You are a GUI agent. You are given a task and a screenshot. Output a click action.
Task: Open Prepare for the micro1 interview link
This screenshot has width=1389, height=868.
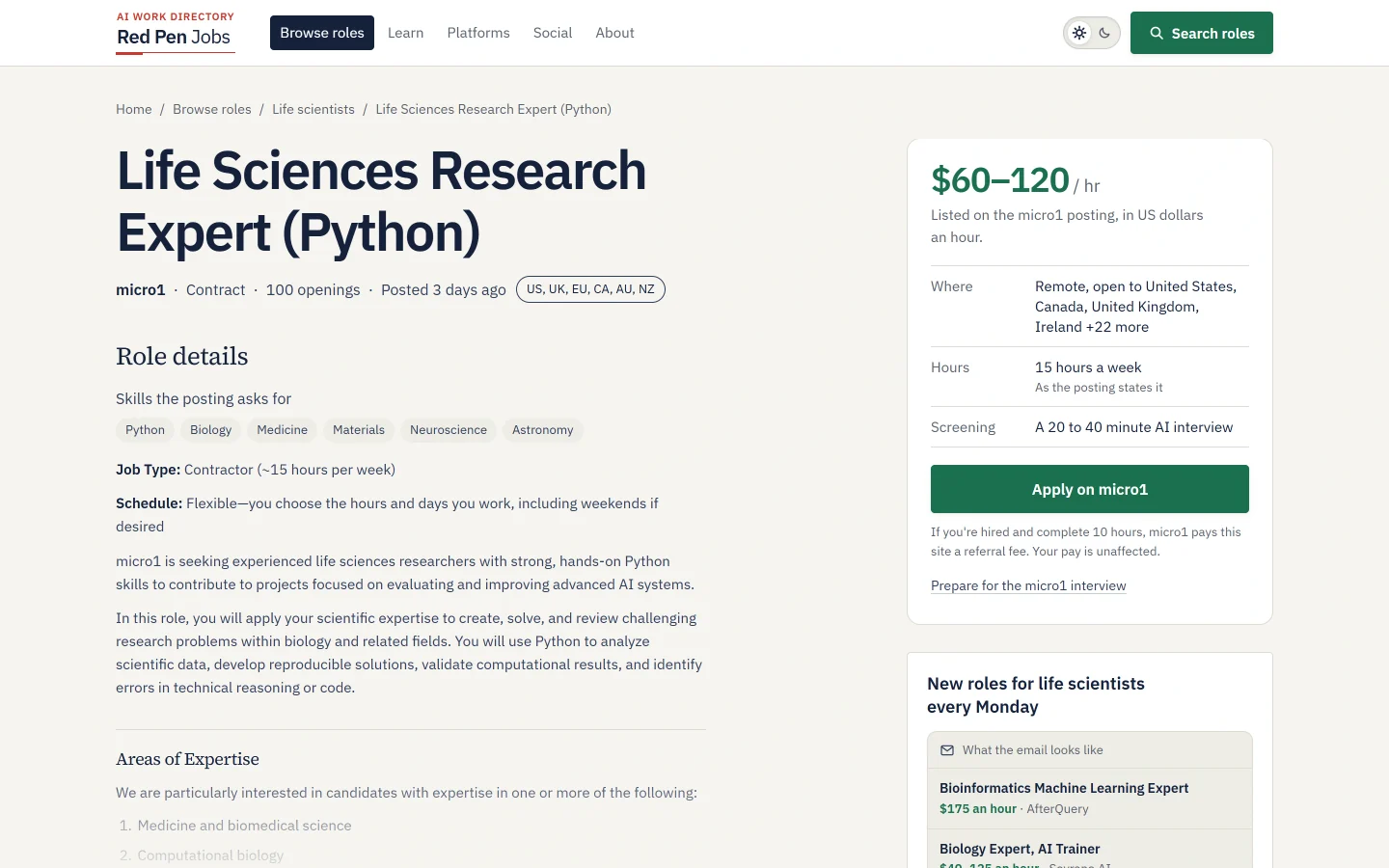[x=1028, y=585]
